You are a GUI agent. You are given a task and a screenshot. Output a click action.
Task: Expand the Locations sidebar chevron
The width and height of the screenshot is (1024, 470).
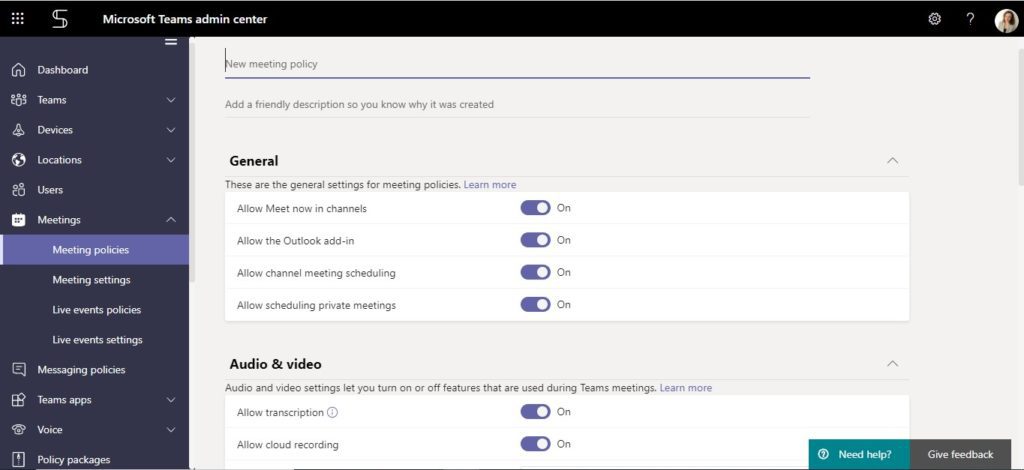(x=171, y=160)
